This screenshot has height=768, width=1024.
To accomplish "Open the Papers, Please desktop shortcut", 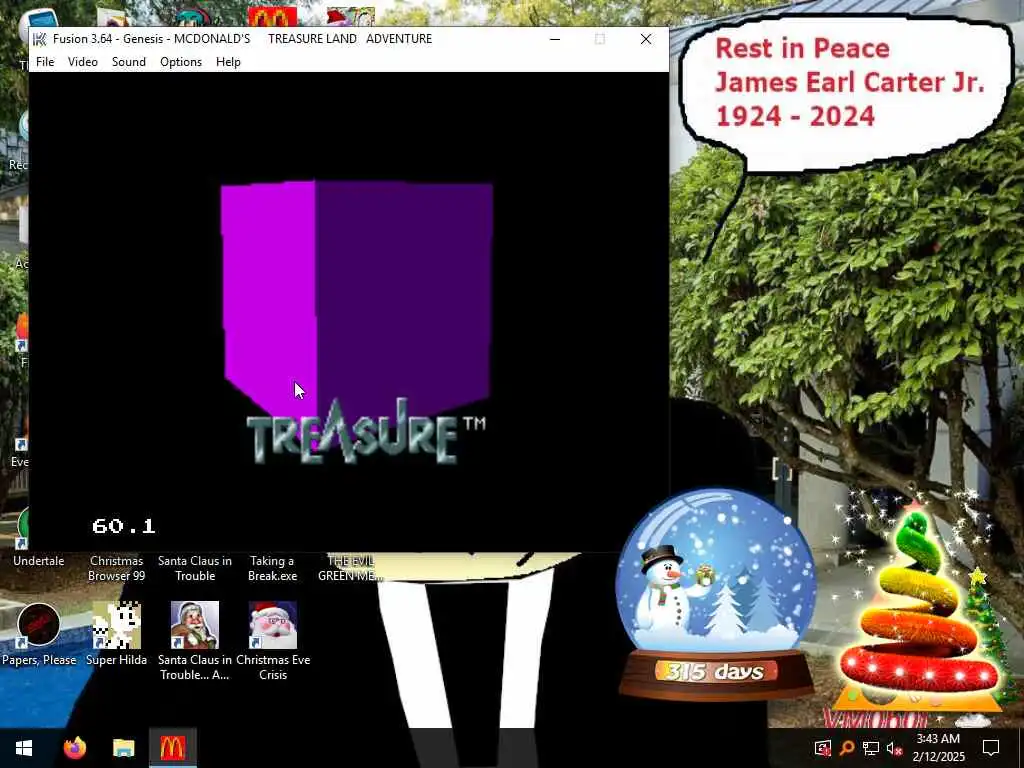I will pos(39,633).
